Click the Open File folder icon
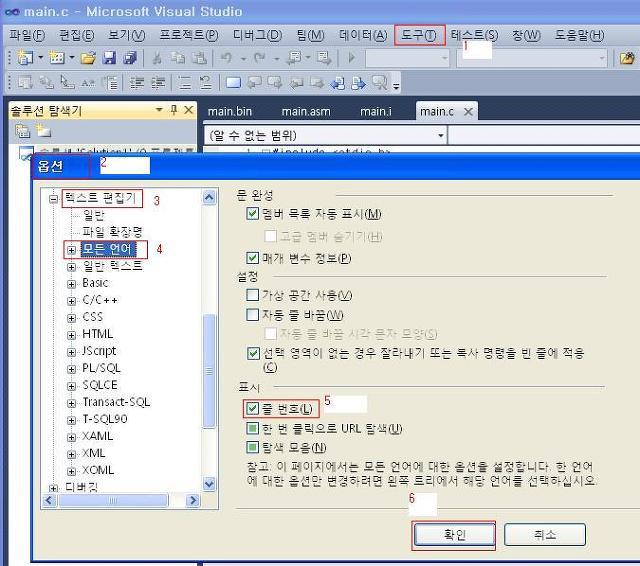Viewport: 640px width, 566px height. [x=88, y=58]
